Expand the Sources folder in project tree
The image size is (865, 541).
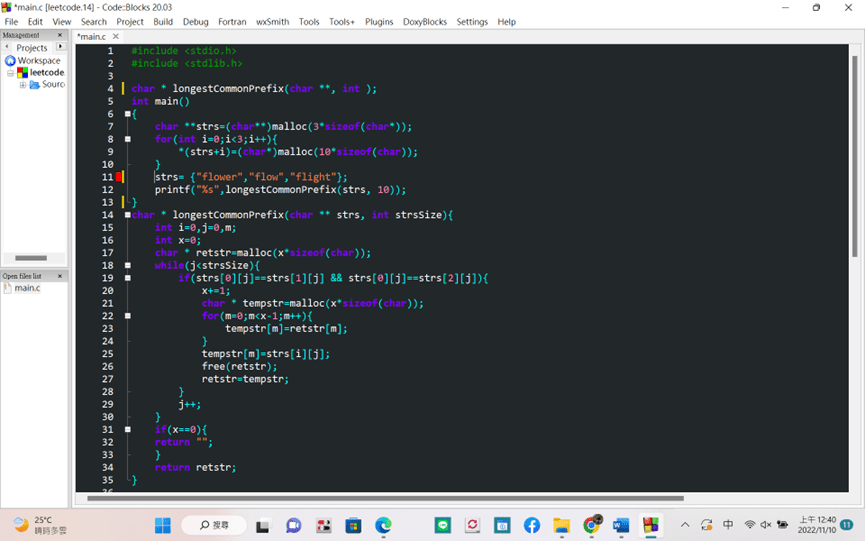[22, 85]
